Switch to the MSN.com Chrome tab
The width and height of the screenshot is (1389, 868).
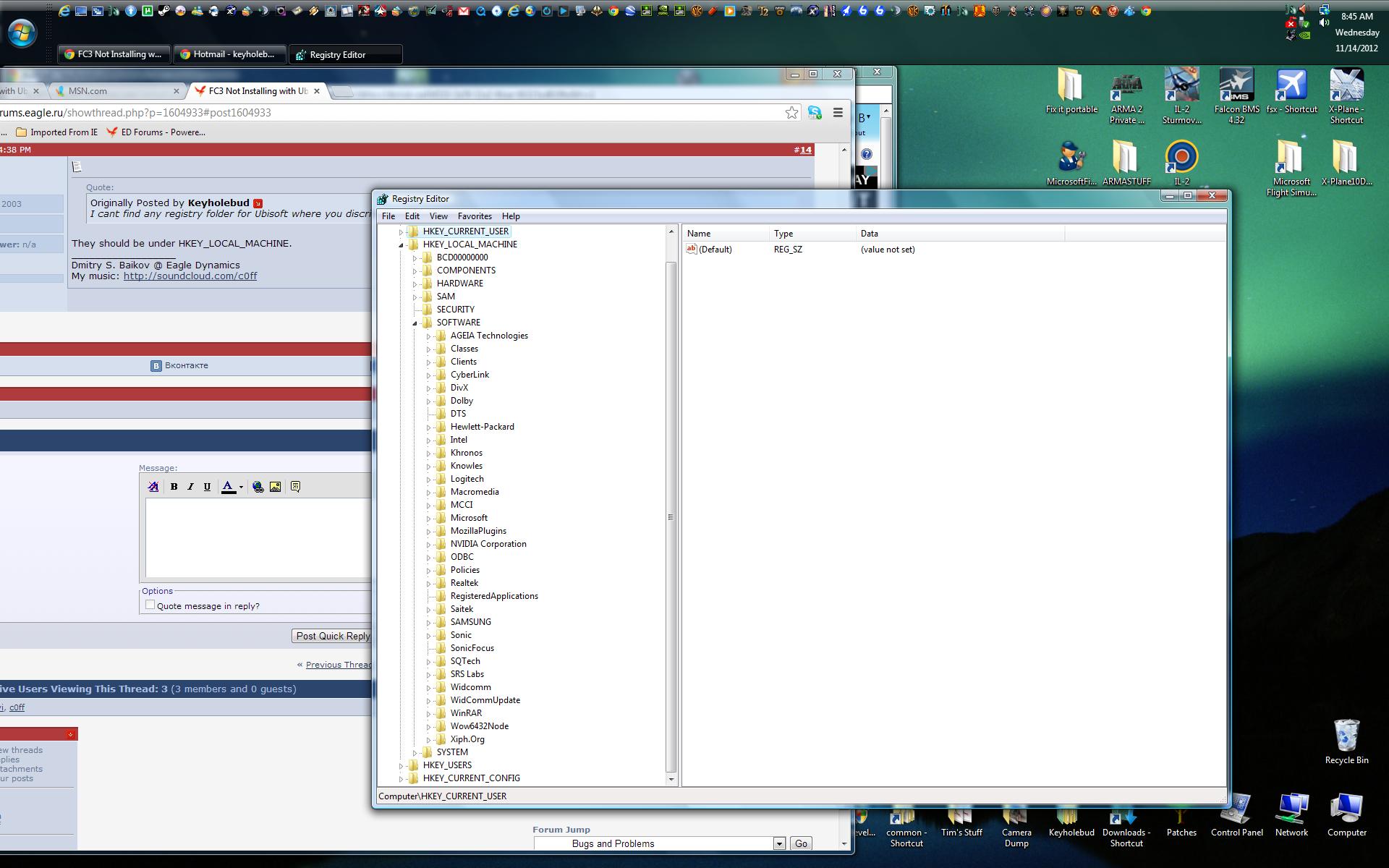point(116,91)
